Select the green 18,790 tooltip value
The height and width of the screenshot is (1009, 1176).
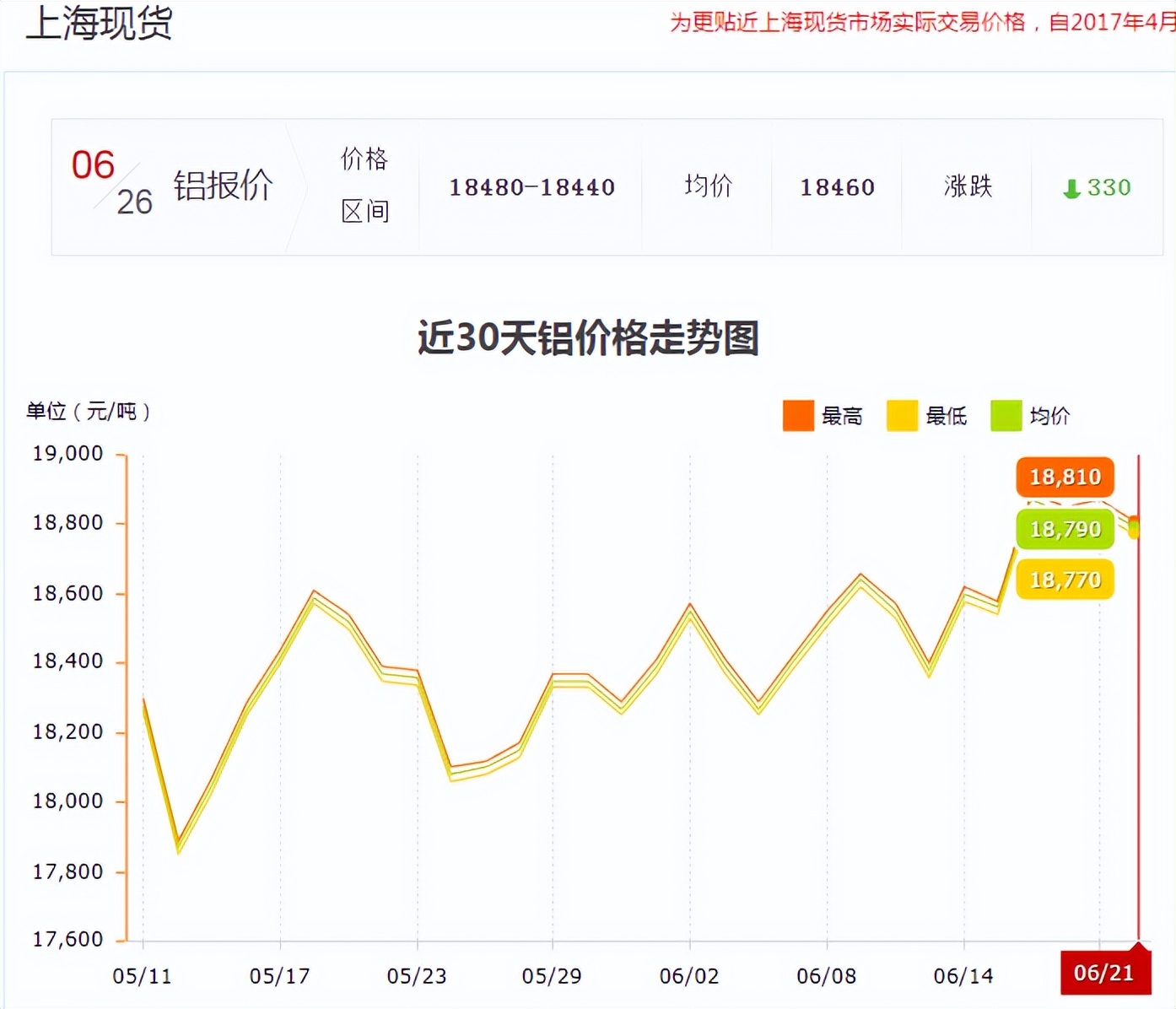click(x=1065, y=529)
